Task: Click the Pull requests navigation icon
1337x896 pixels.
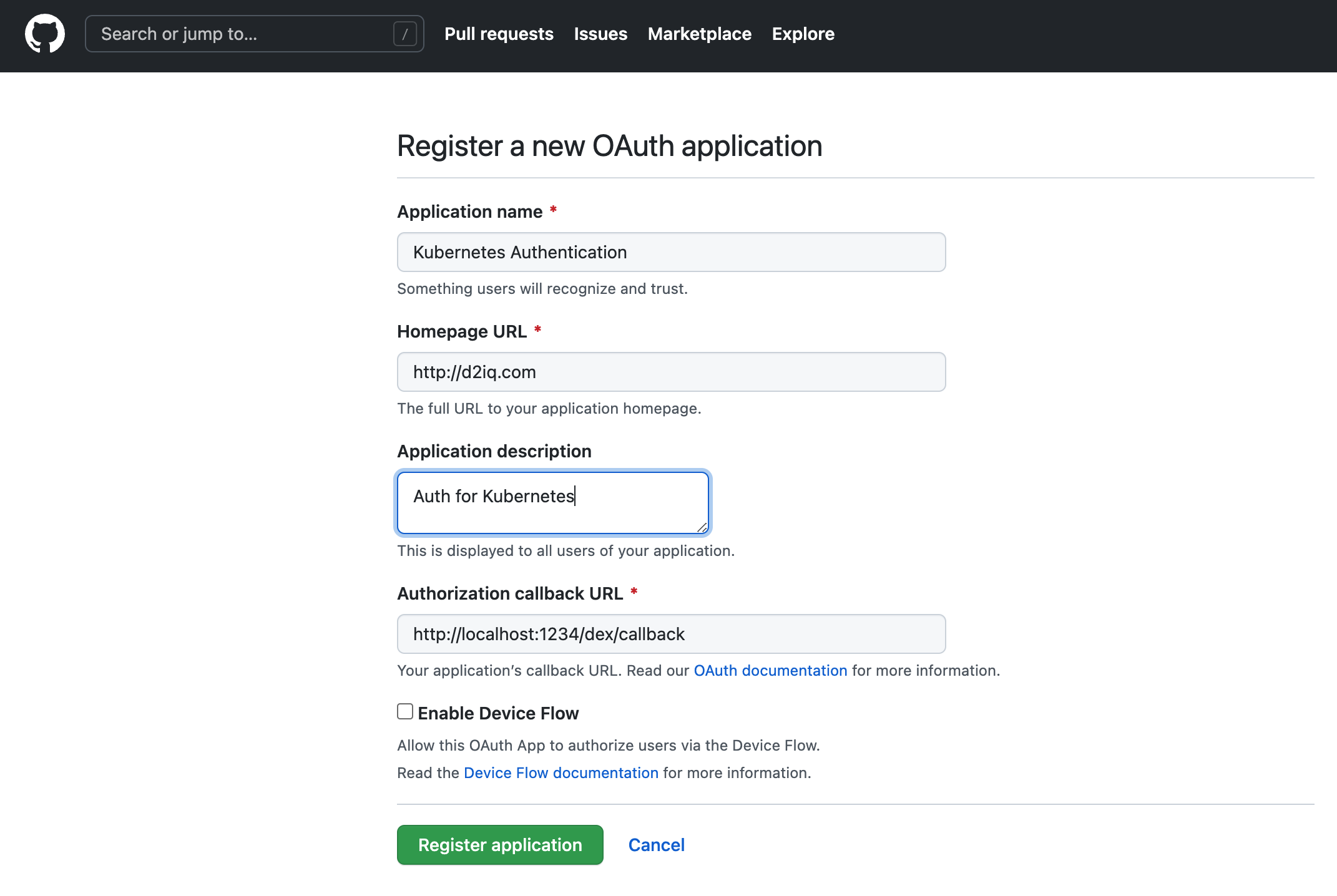Action: pos(499,33)
